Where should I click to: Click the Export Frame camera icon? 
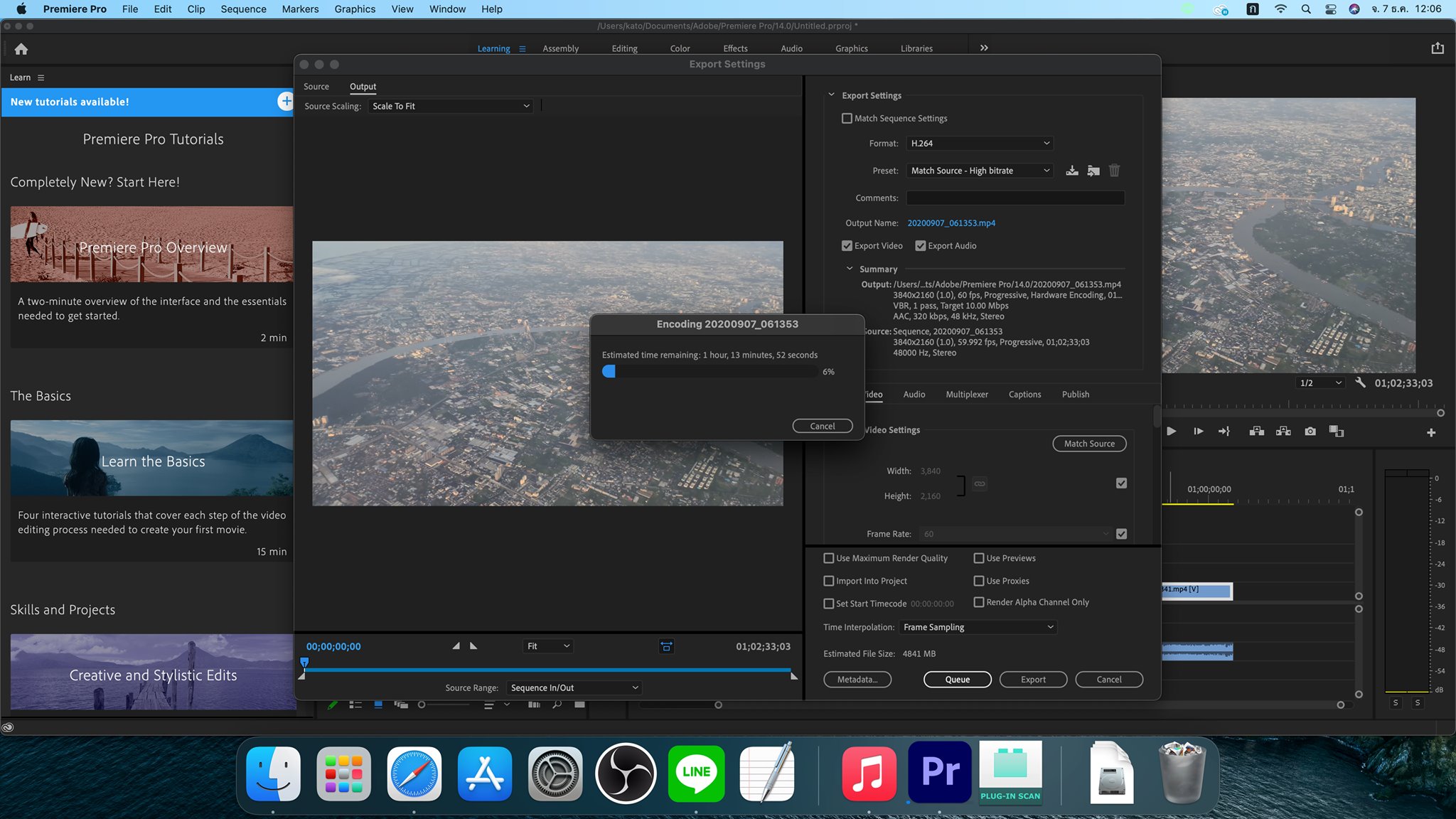[x=1310, y=432]
